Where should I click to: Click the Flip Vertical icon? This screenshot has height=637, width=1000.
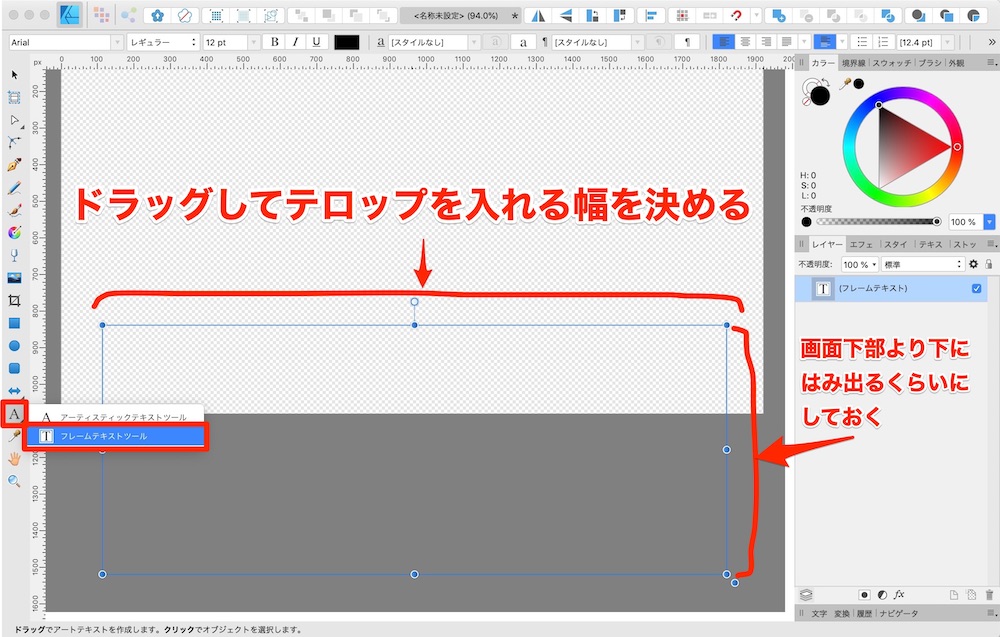click(566, 15)
